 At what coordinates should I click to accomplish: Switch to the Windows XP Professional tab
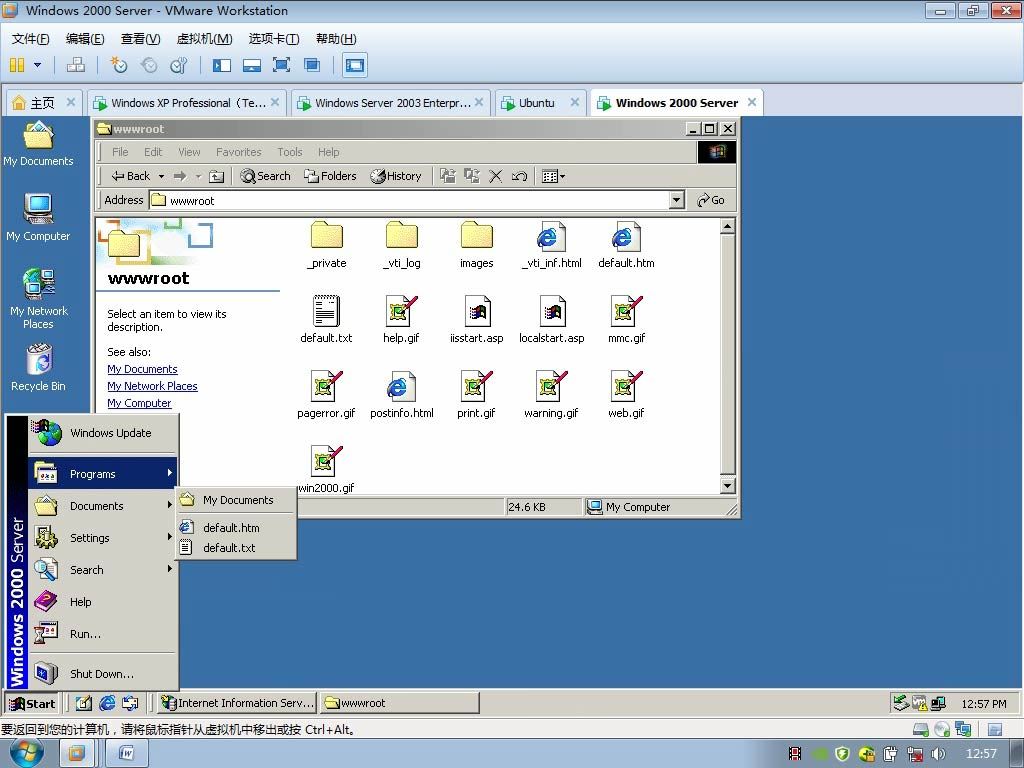187,103
